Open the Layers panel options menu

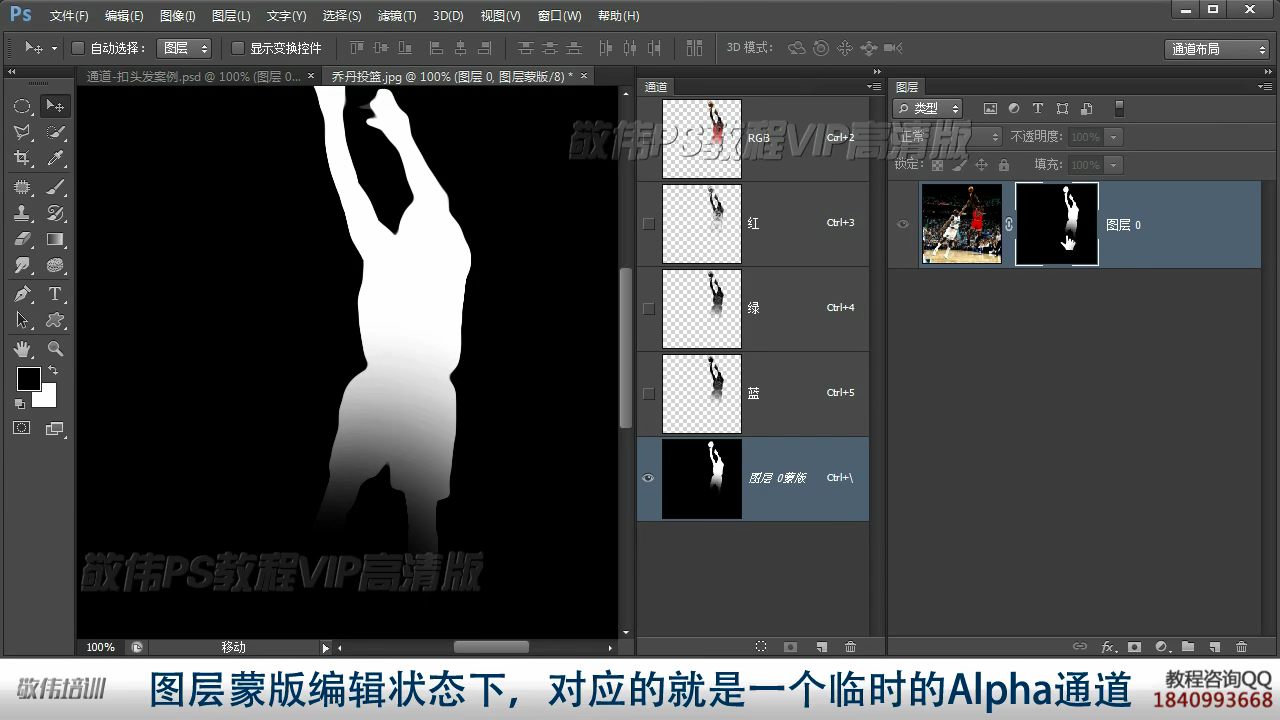pos(1263,87)
